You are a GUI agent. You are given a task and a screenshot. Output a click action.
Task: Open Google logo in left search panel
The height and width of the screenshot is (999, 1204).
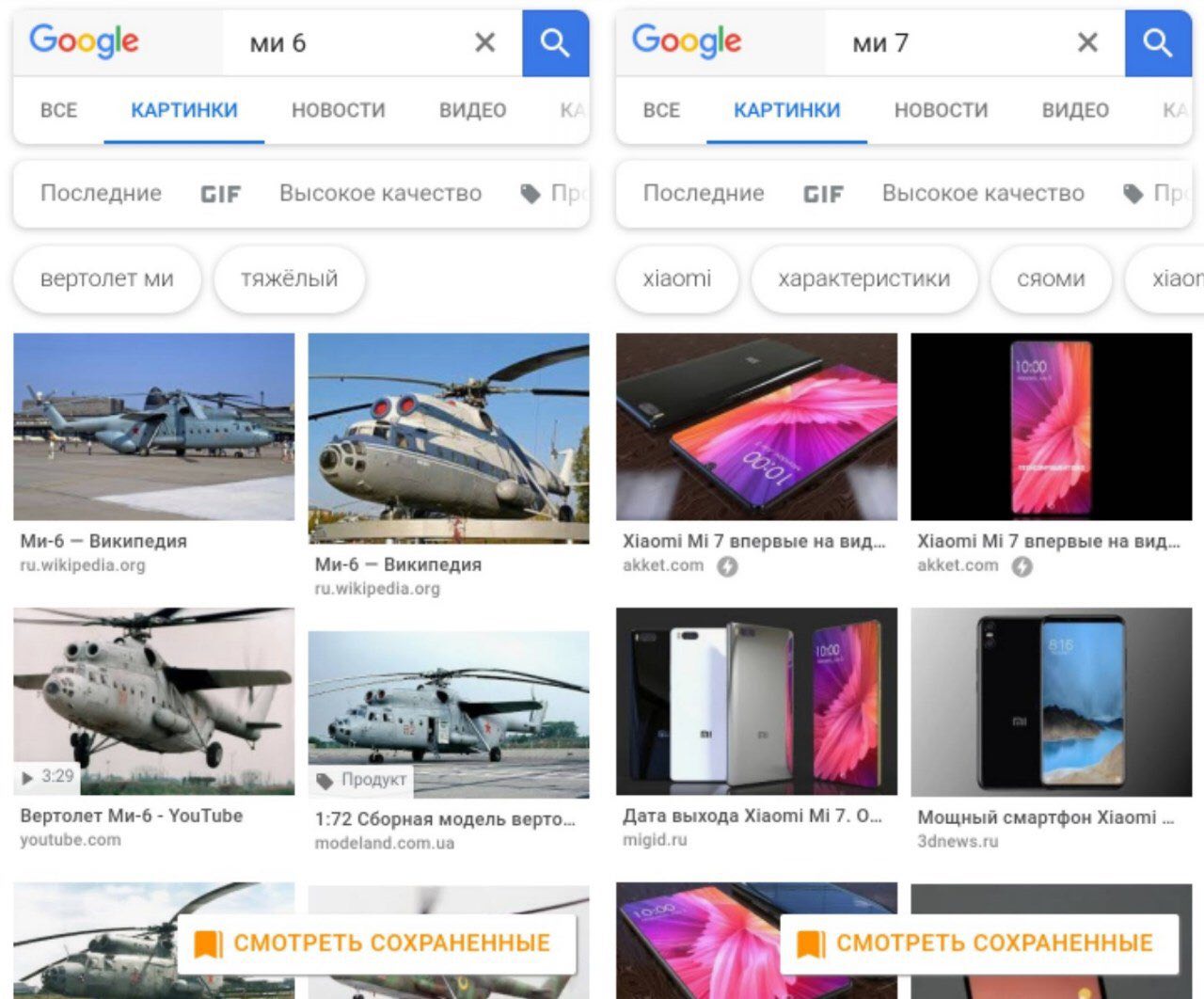point(85,41)
